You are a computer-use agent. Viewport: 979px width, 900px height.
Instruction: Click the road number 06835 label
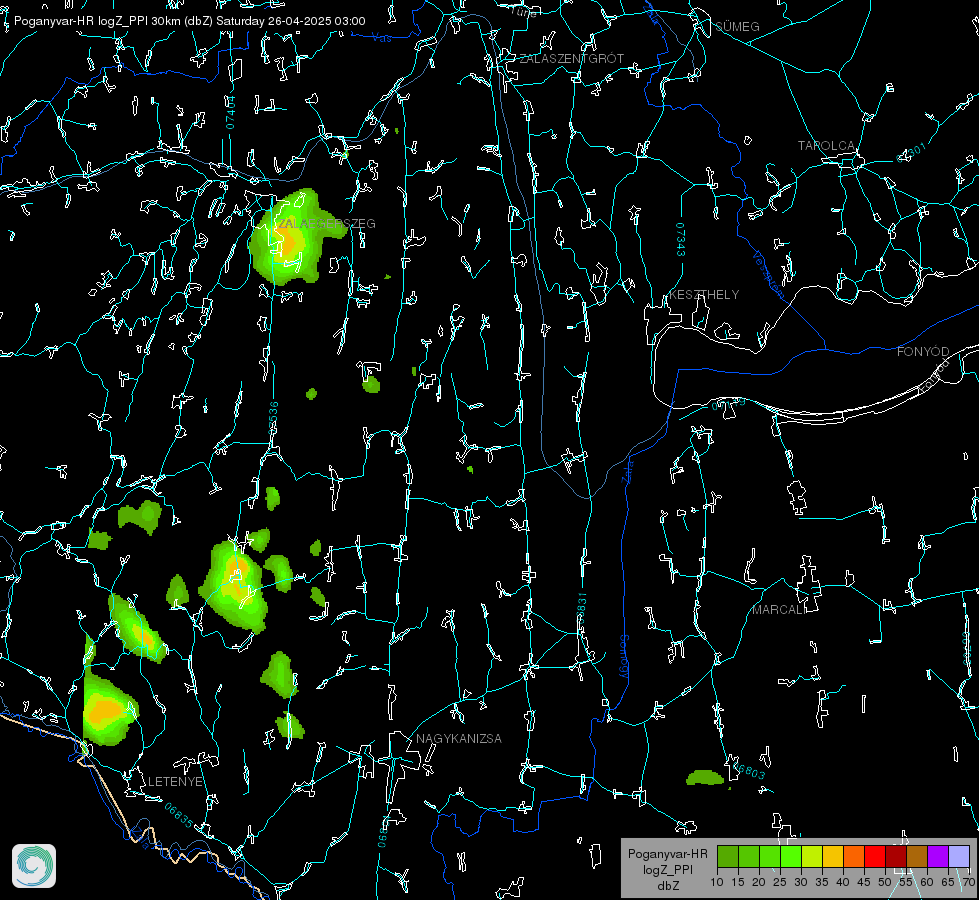179,815
